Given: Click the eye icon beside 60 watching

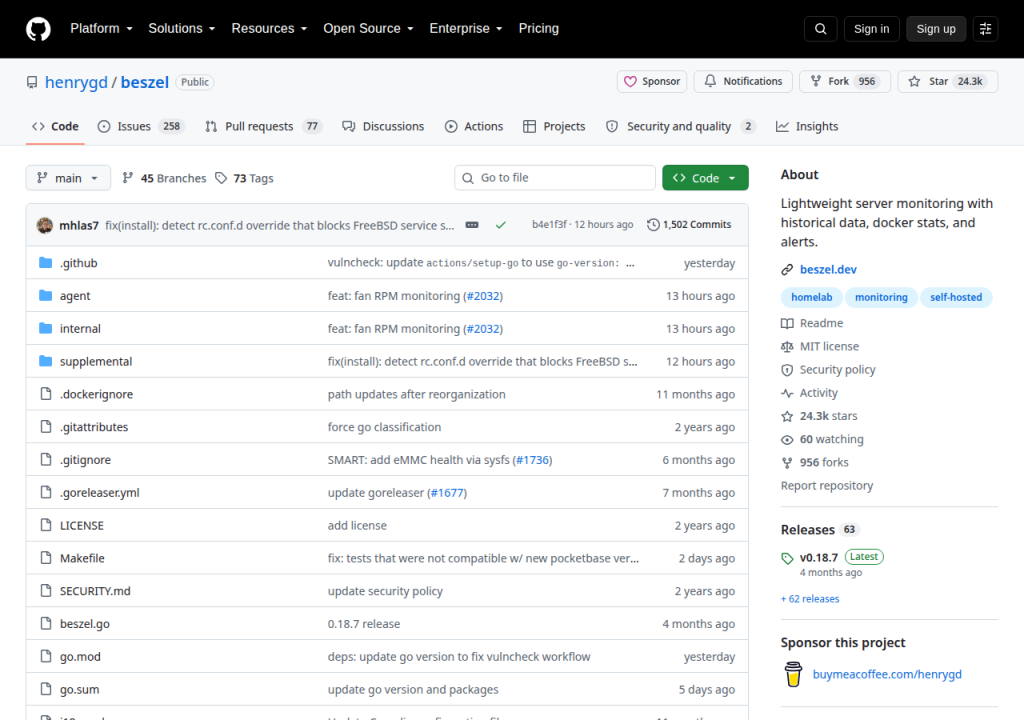Looking at the screenshot, I should [787, 440].
